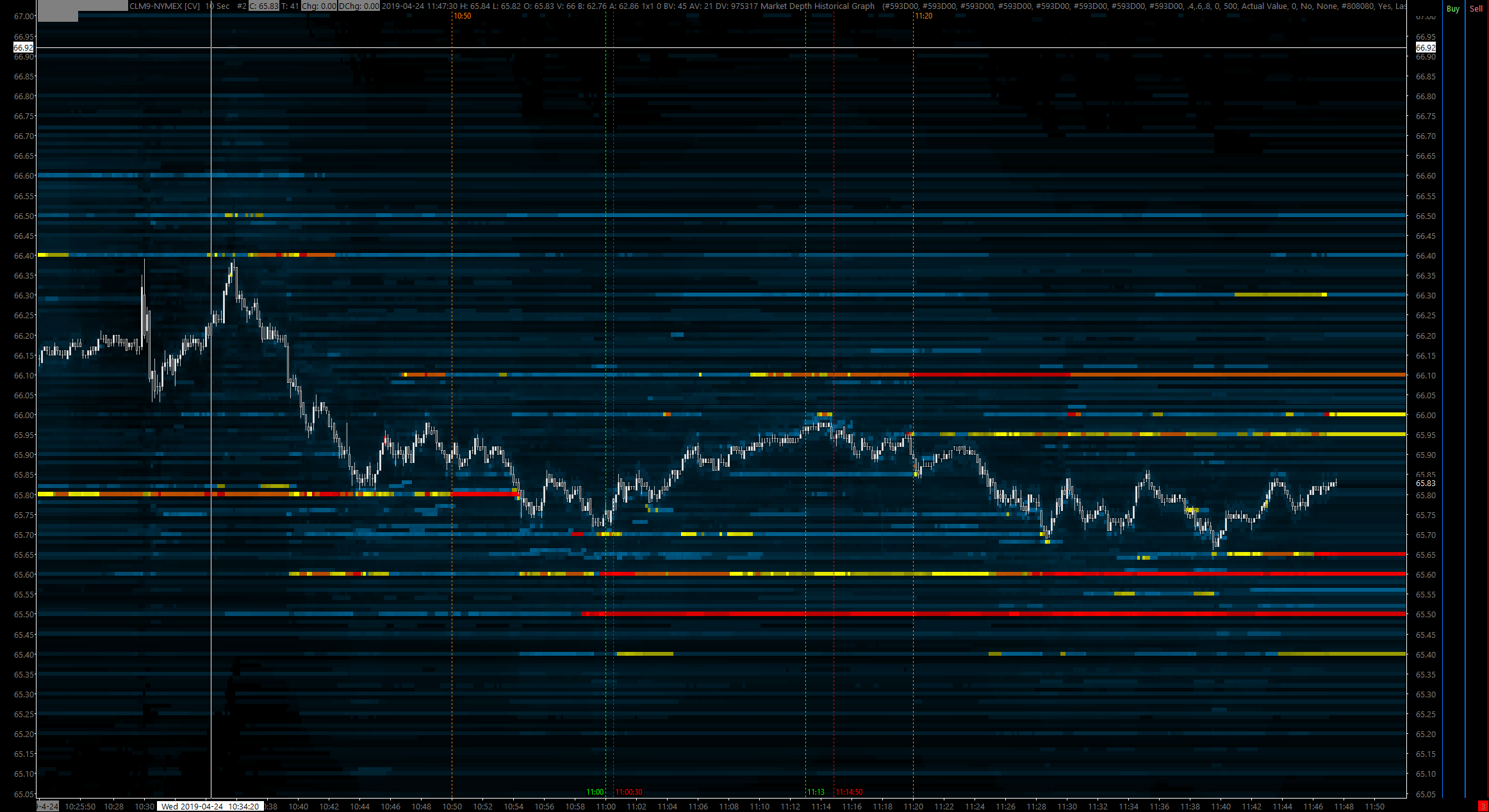Screen dimensions: 1489x812
Task: Click the green 11:13 time marker near bottom
Action: tap(816, 792)
